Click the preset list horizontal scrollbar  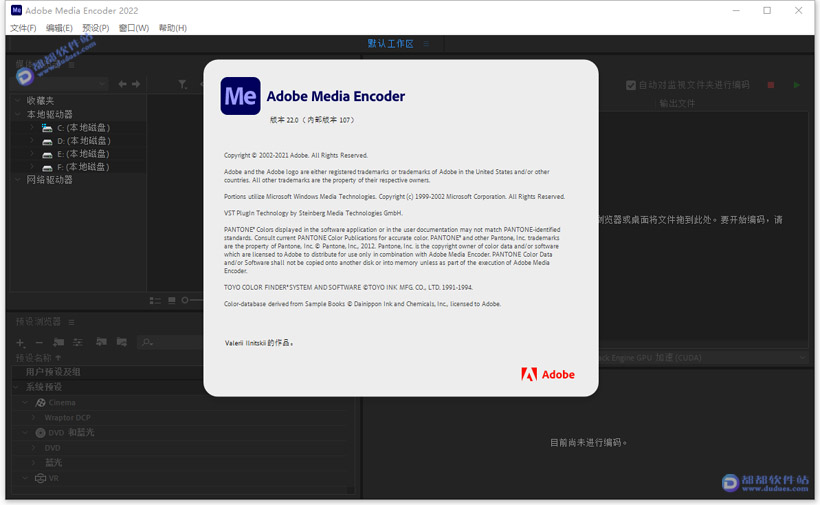179,491
